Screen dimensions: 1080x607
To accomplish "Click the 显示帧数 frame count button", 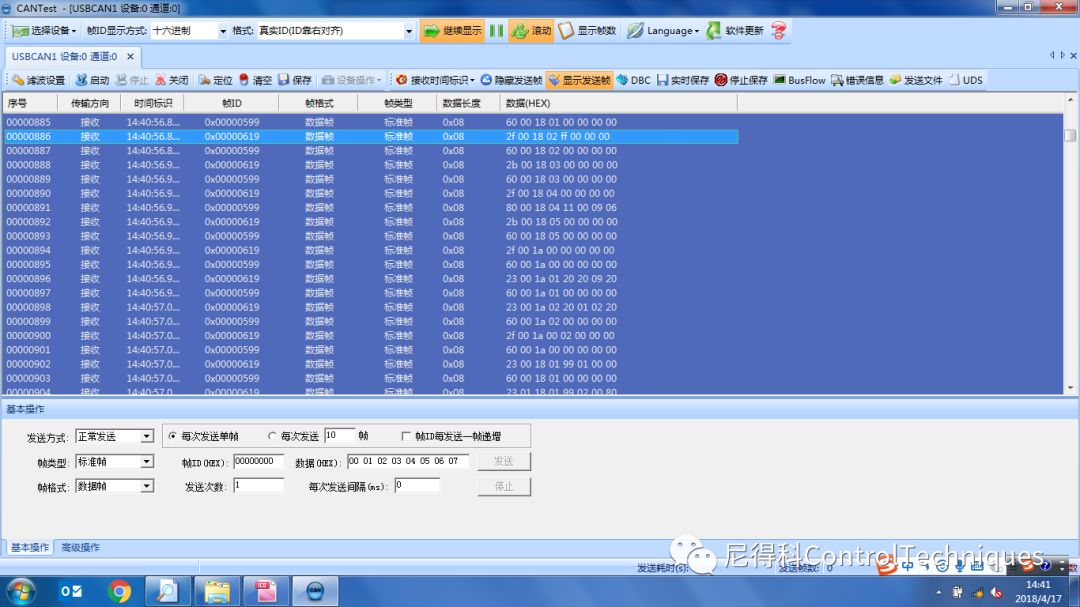I will 588,31.
